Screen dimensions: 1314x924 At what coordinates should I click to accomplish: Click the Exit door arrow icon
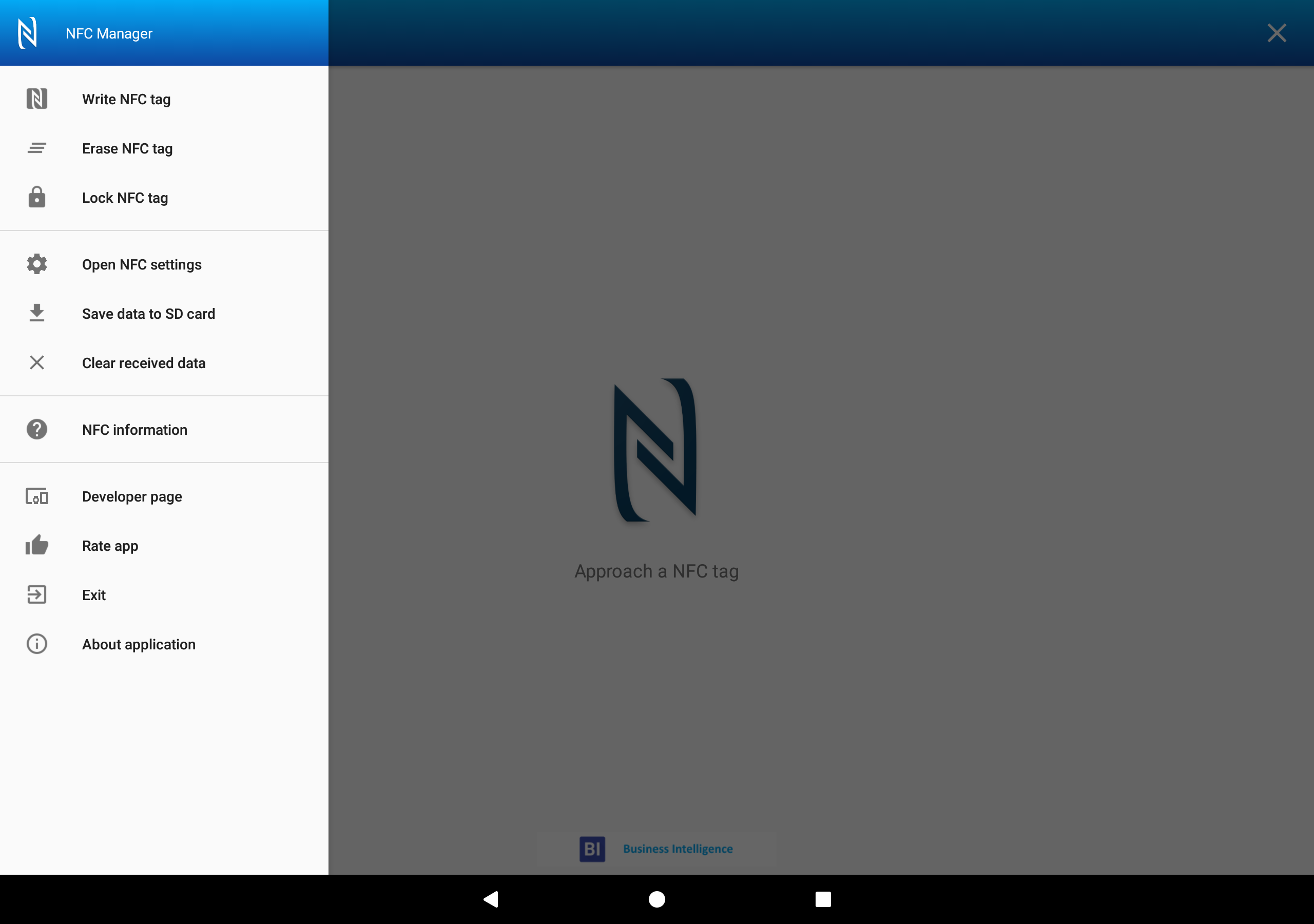36,595
